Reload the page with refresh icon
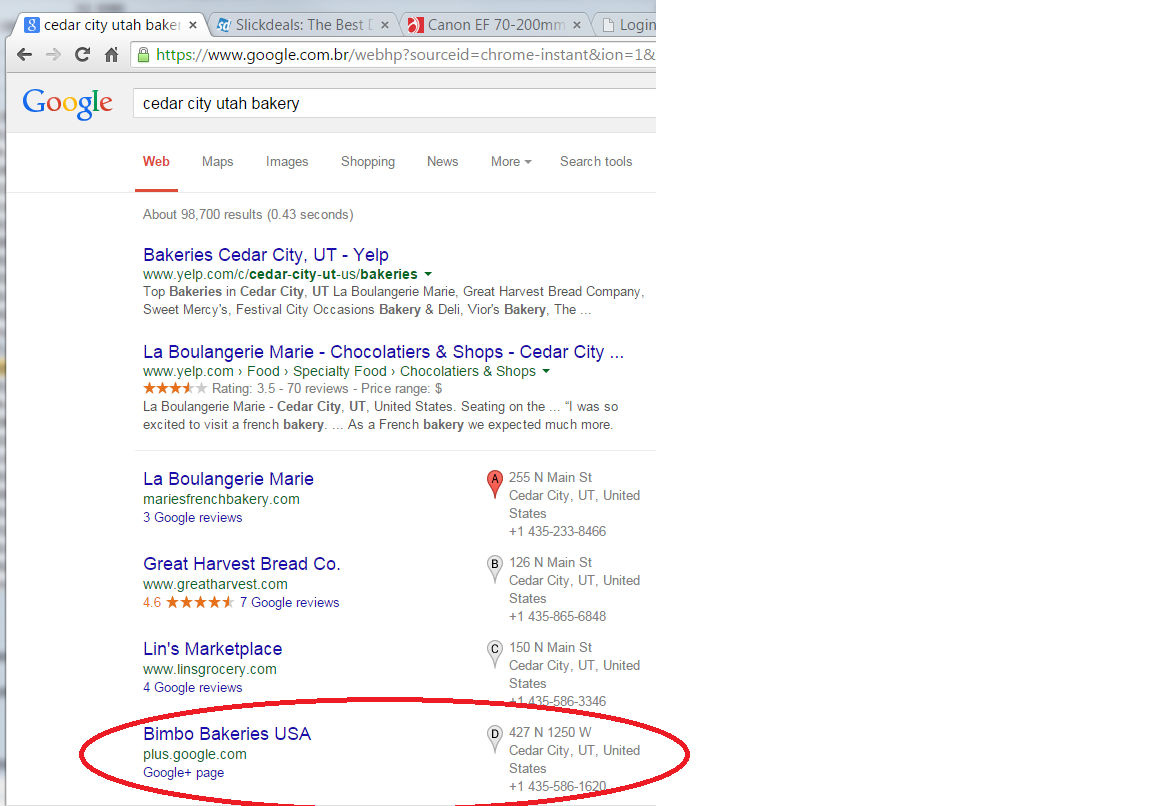The width and height of the screenshot is (1152, 806). (82, 54)
